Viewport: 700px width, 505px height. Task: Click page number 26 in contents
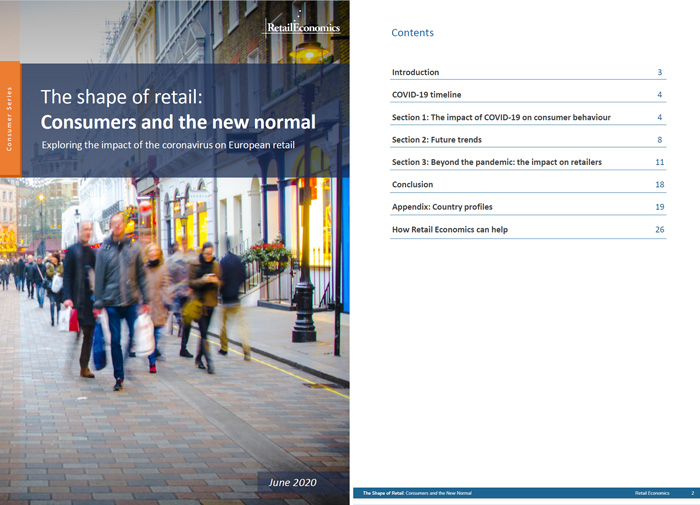pos(659,230)
